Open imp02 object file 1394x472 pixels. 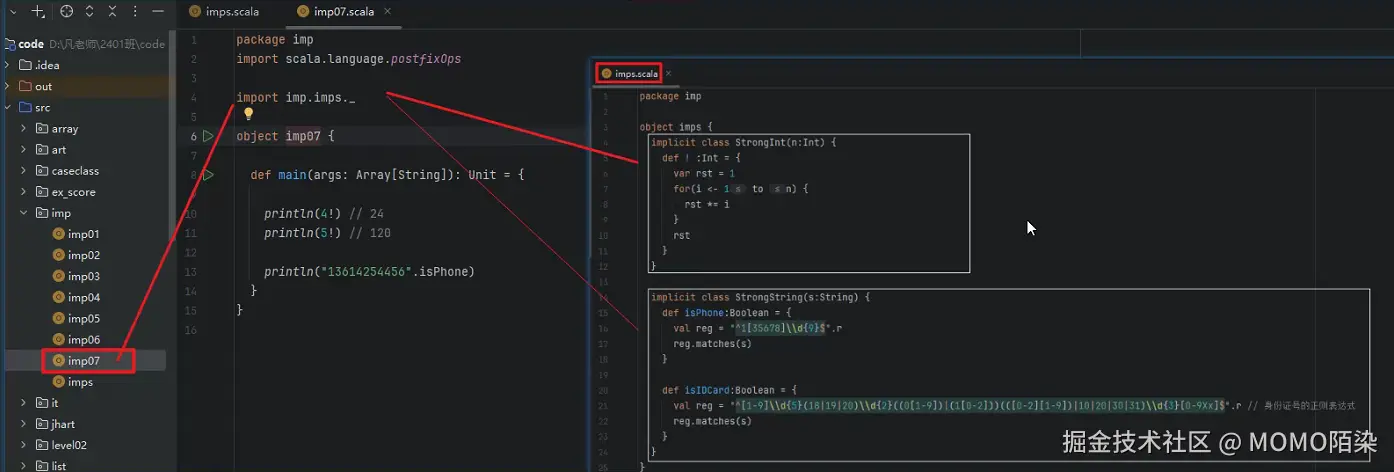click(x=83, y=255)
